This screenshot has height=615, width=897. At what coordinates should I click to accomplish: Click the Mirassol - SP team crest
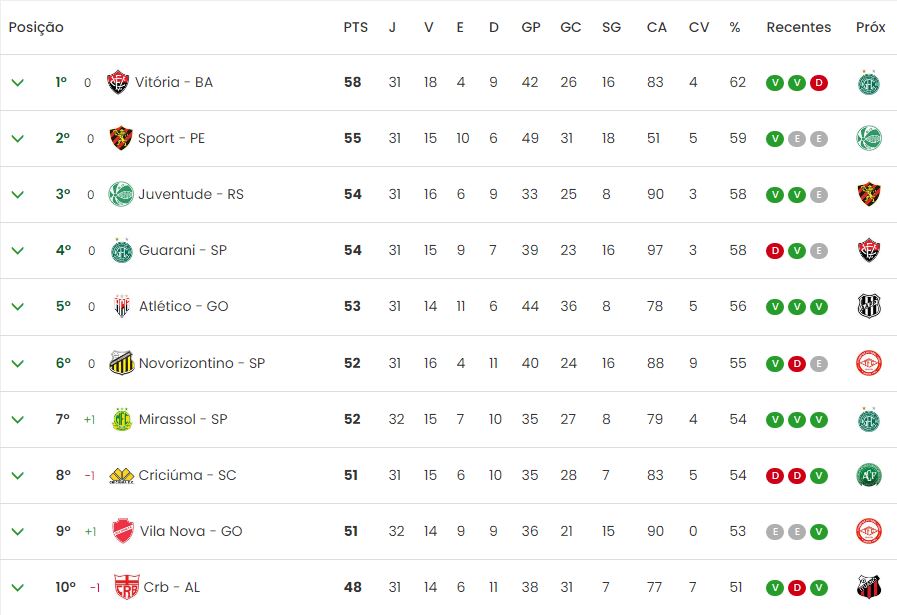point(122,419)
